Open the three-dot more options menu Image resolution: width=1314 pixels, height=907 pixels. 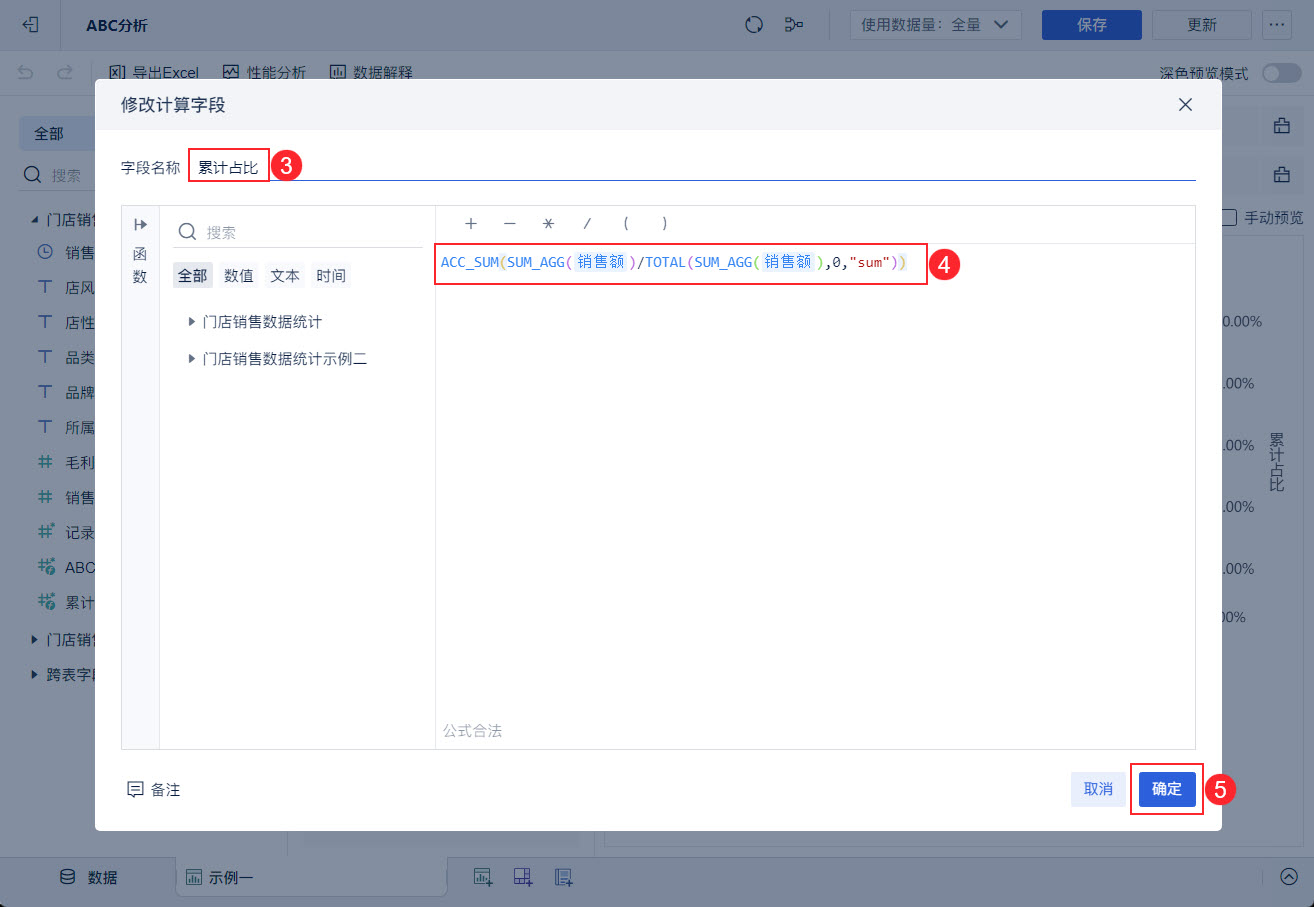1277,25
